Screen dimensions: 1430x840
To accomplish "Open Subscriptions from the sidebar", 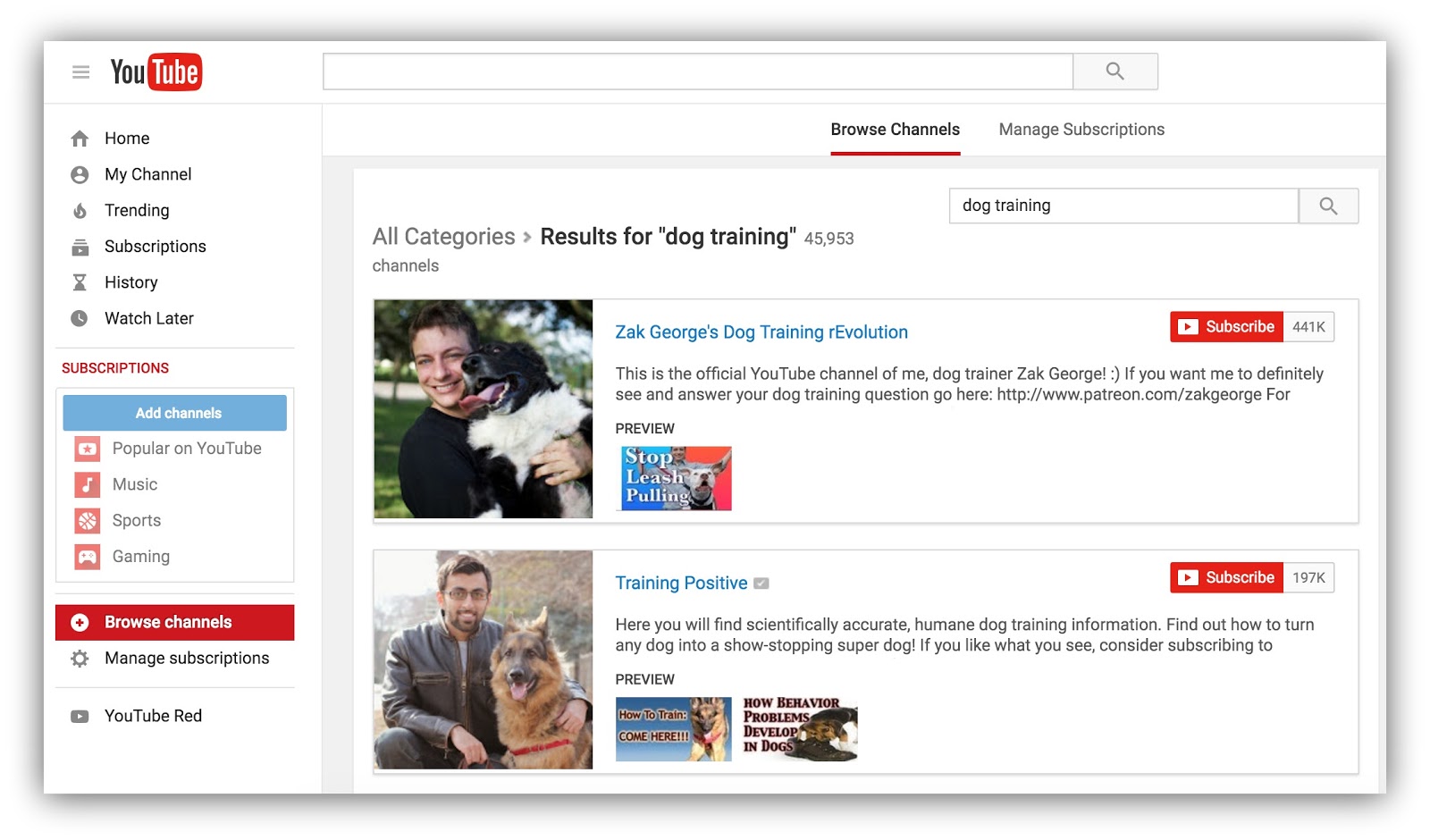I will coord(156,247).
